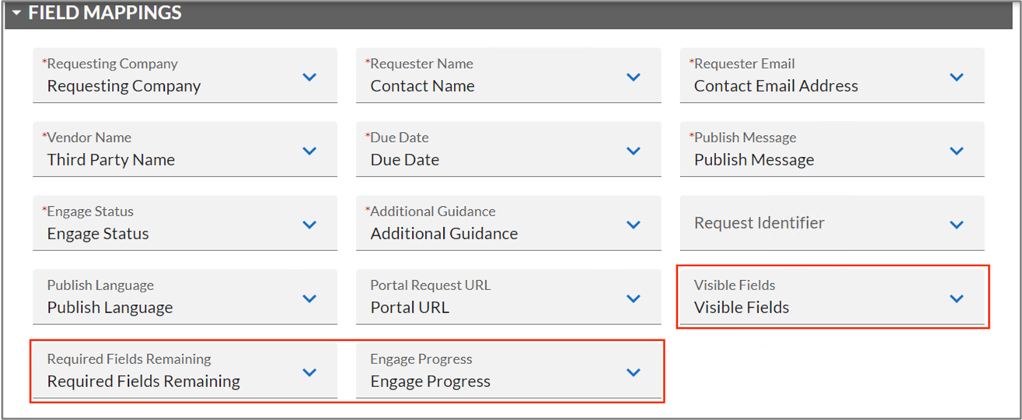
Task: Open the Portal Request URL dropdown chevron
Action: coord(633,298)
